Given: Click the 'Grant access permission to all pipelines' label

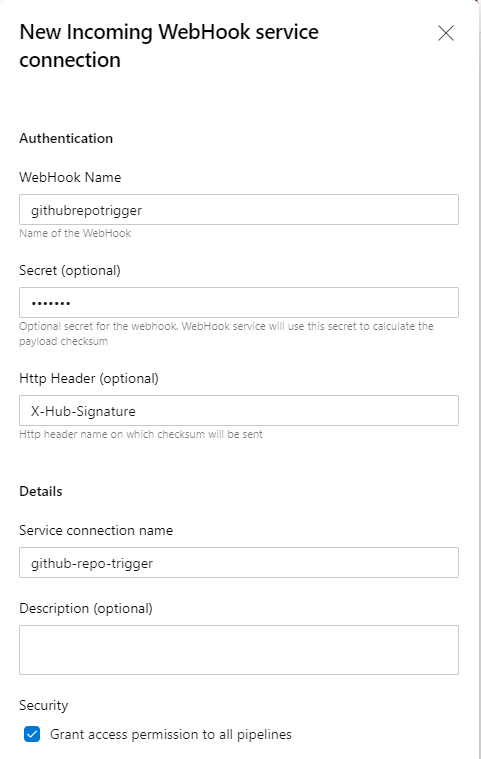Looking at the screenshot, I should coord(171,734).
